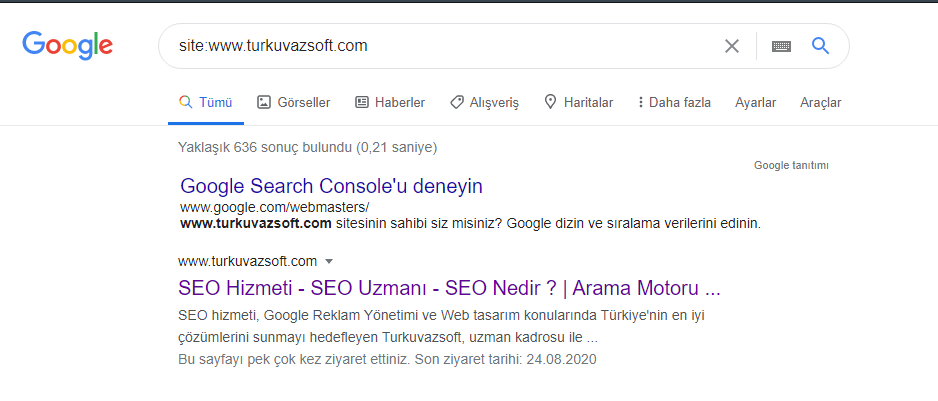Image resolution: width=938 pixels, height=401 pixels.
Task: Open the SEO Hizmeti - SEO Uzmanı result
Action: click(449, 288)
